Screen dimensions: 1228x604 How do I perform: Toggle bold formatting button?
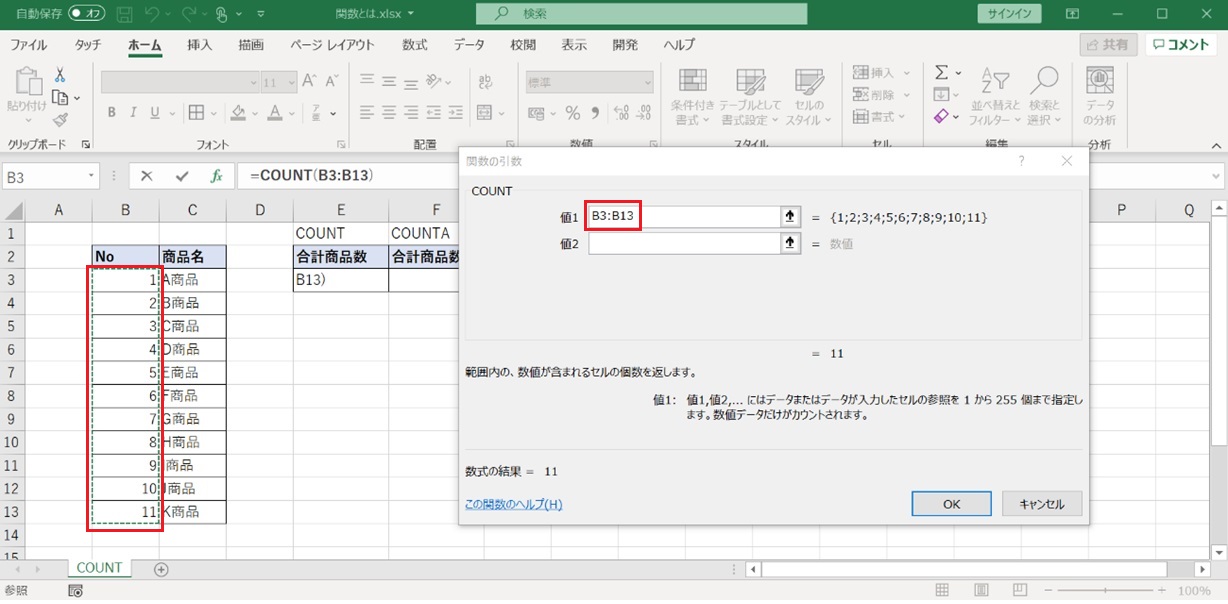tap(112, 112)
